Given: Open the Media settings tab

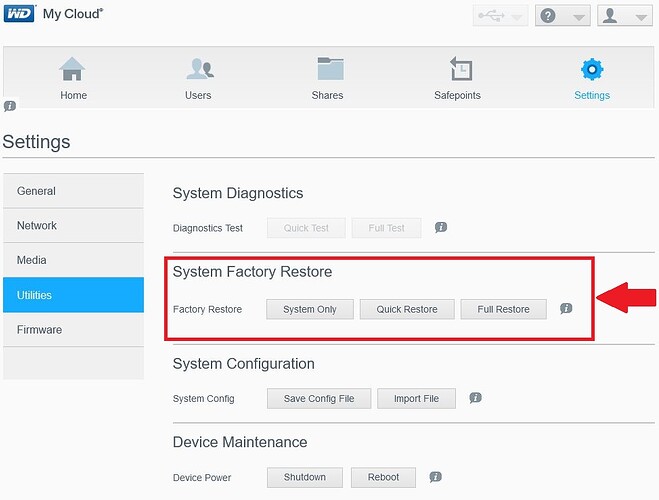Looking at the screenshot, I should [x=73, y=260].
